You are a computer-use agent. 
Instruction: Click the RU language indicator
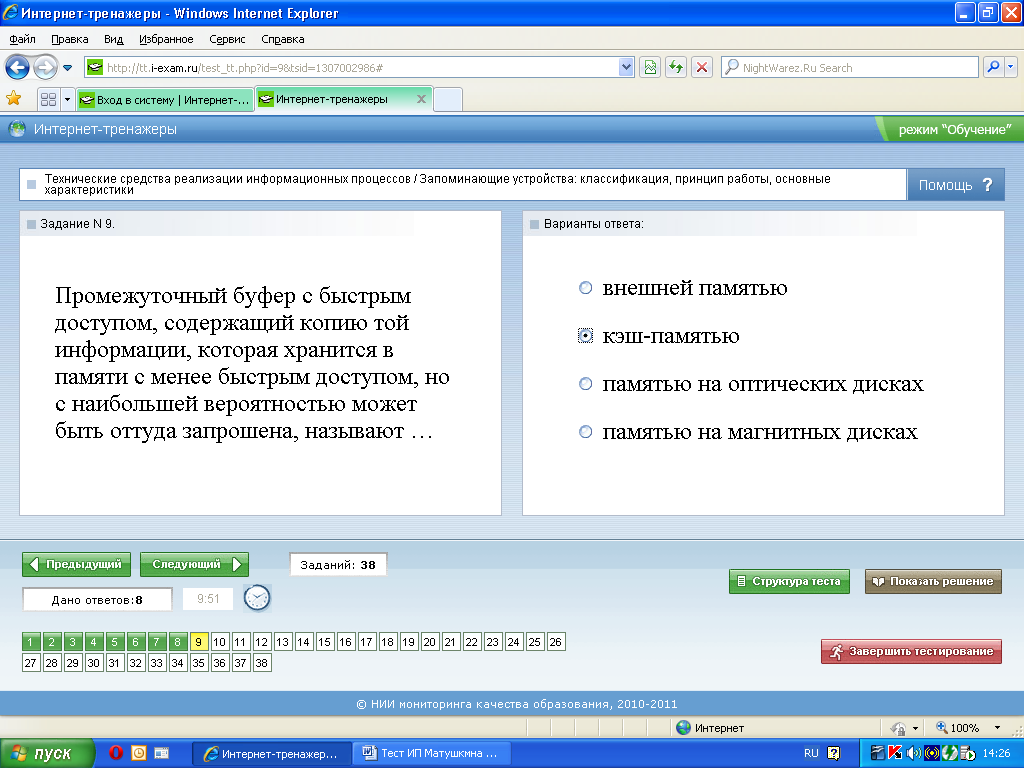[x=811, y=753]
